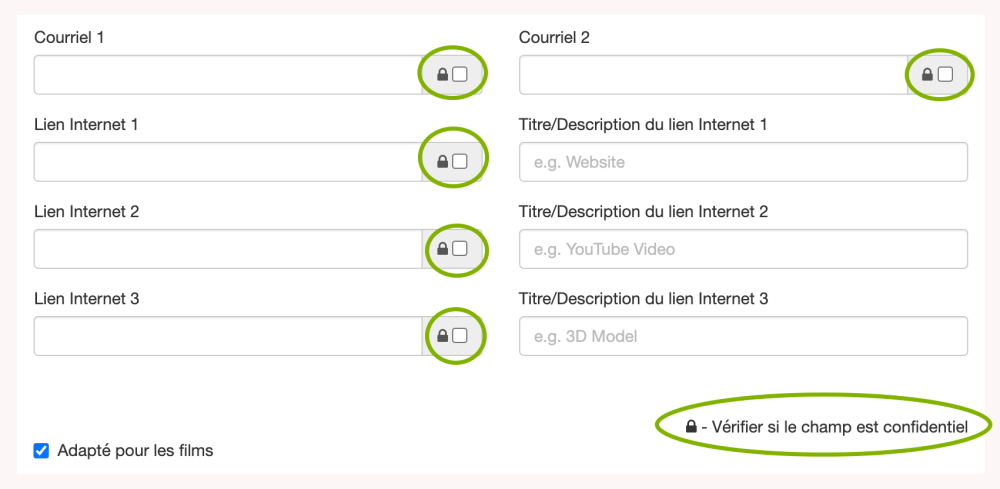Viewport: 1000px width, 489px height.
Task: Select the Lien Internet 1 field
Action: tap(226, 161)
